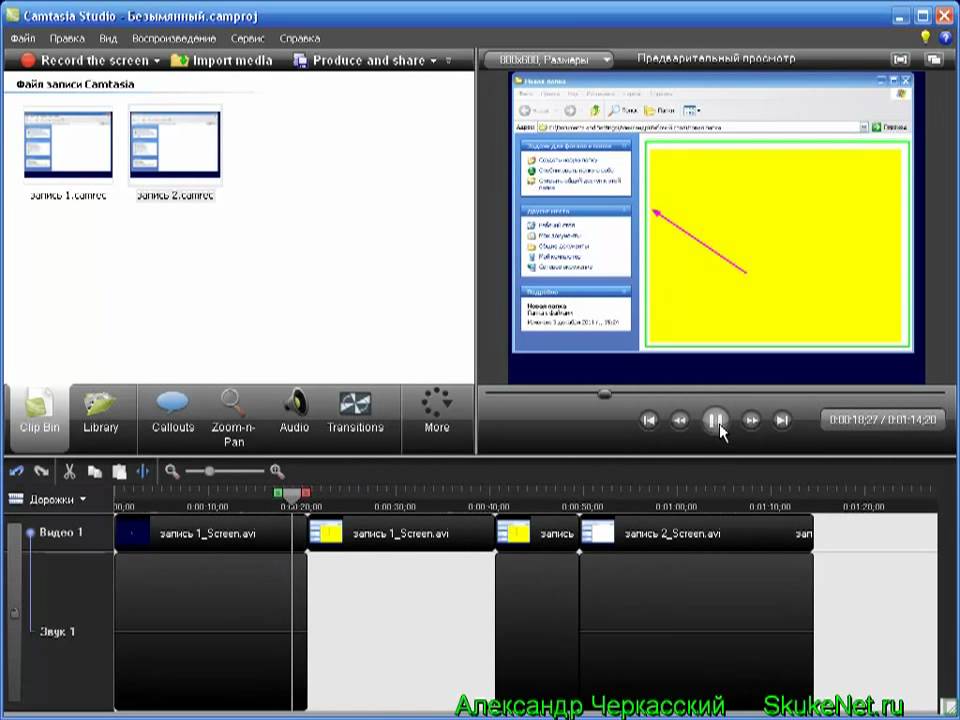Click the preview playback seek slider handle
Screen dimensions: 960x720
pyautogui.click(x=604, y=394)
